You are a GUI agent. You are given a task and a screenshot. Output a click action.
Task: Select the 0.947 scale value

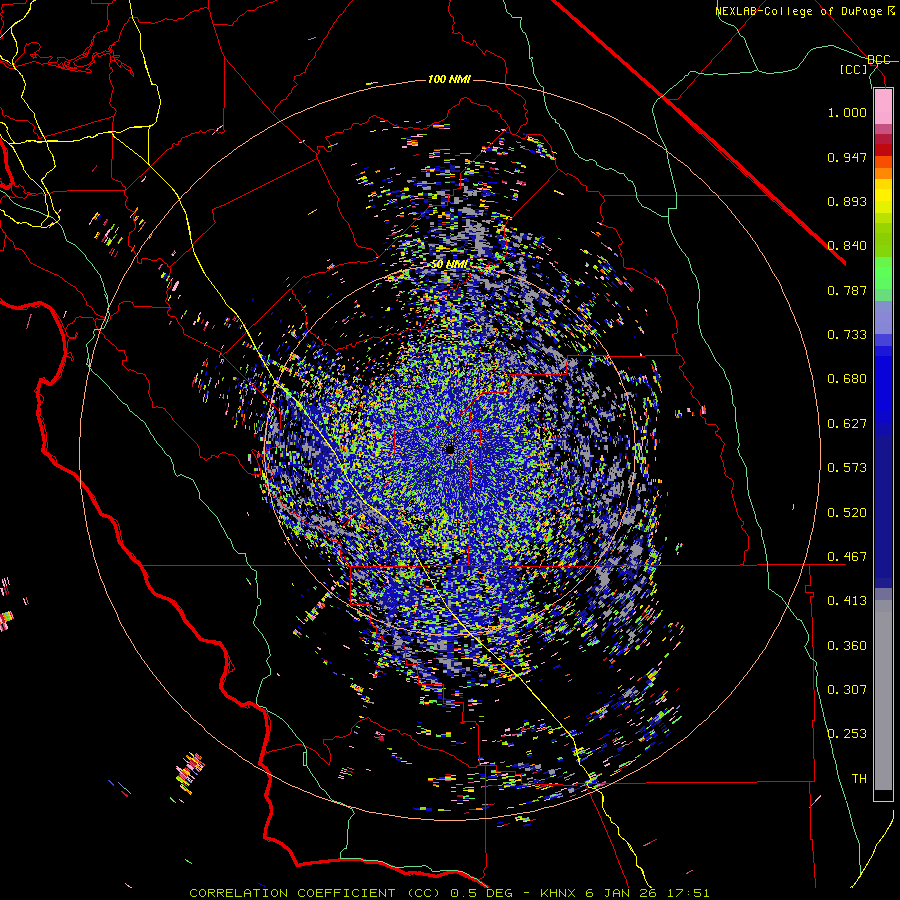click(x=847, y=157)
